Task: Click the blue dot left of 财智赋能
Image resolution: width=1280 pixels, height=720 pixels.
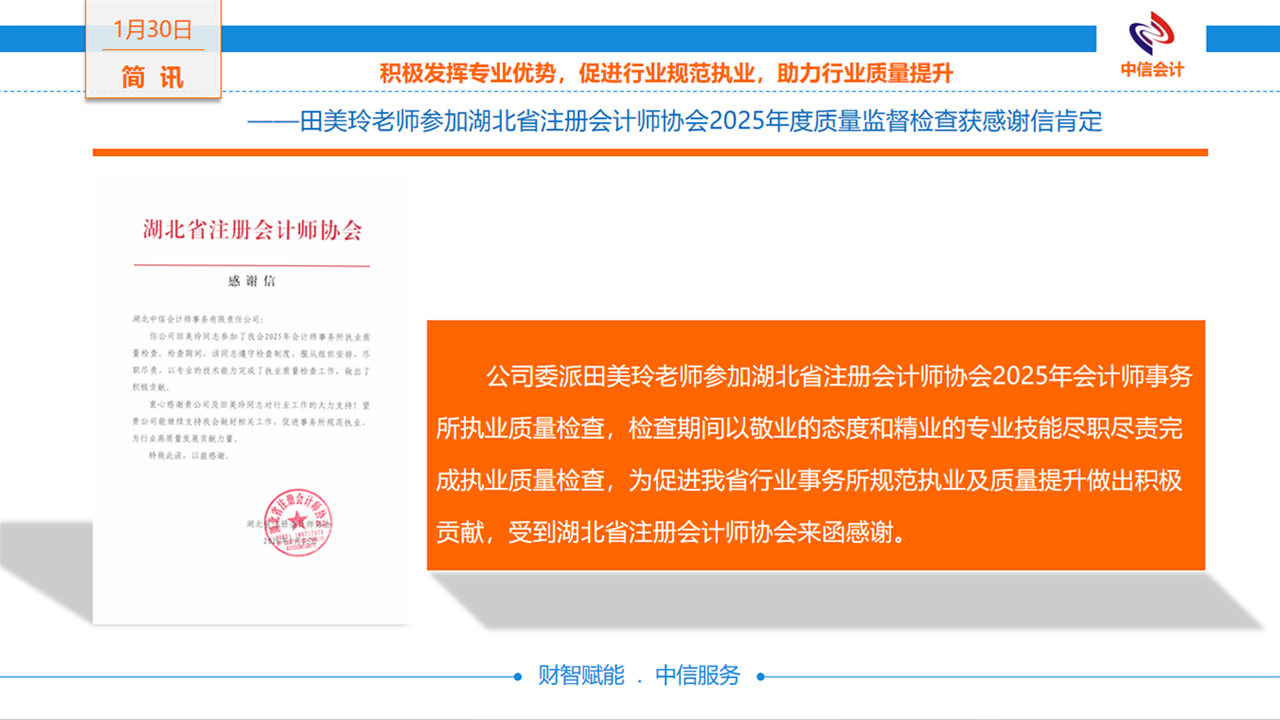Action: pos(517,676)
